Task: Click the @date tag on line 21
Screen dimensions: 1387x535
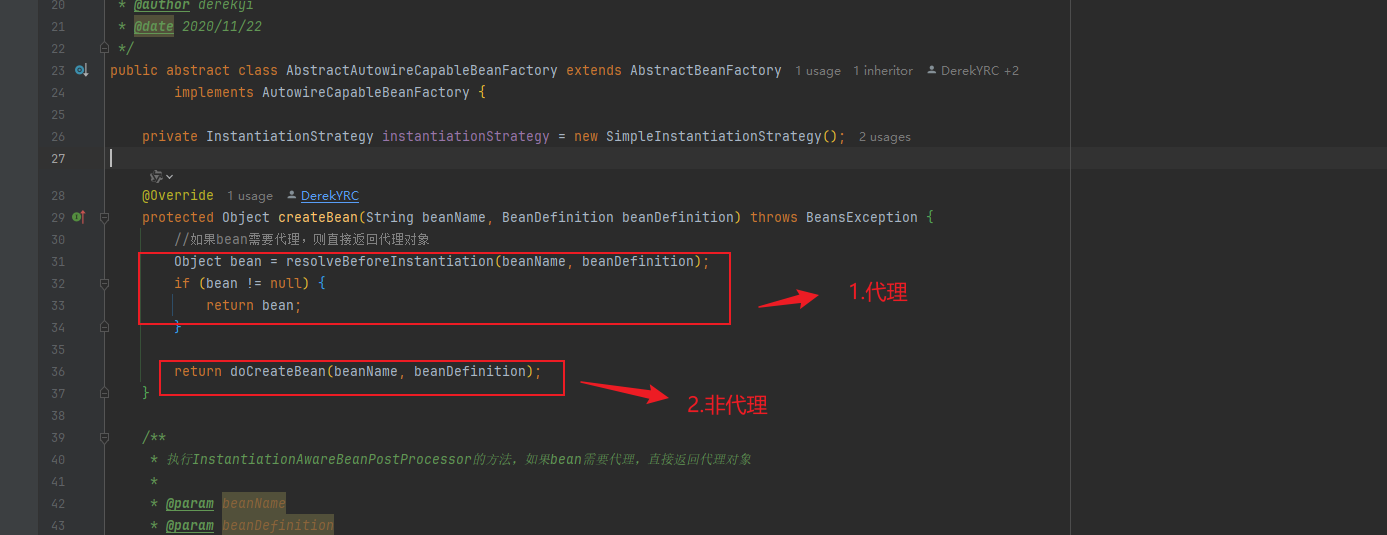Action: coord(154,27)
